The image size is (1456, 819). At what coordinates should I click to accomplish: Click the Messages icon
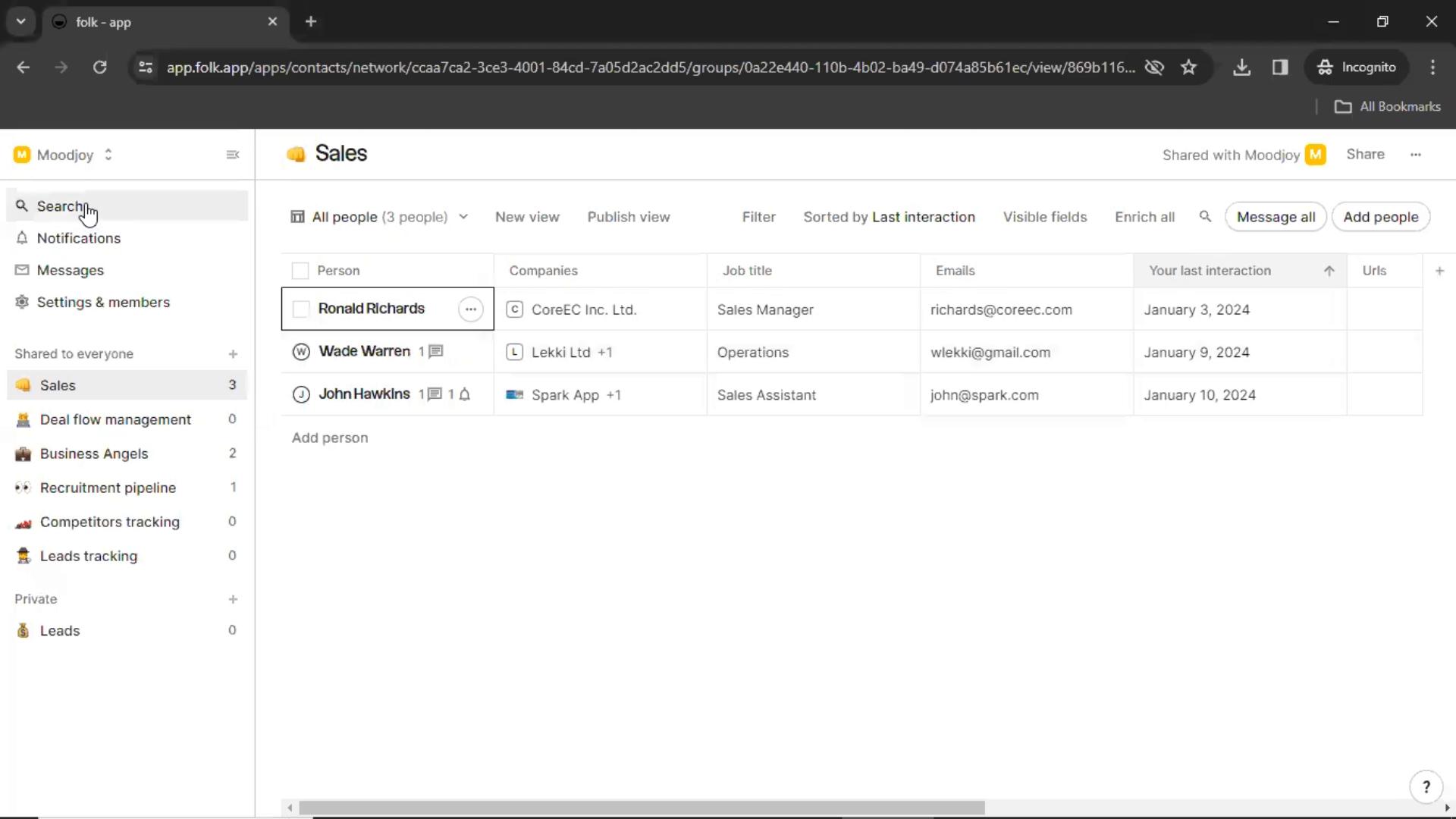[22, 270]
